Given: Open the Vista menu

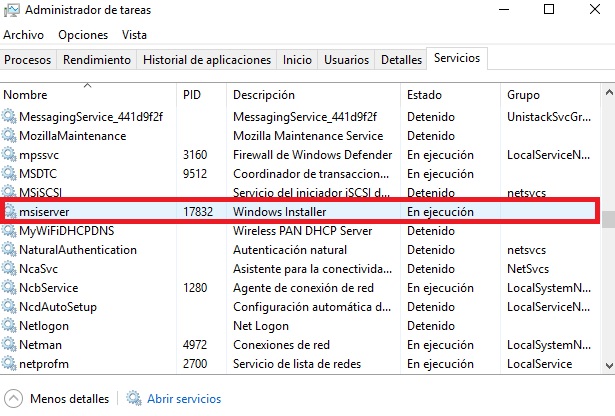Looking at the screenshot, I should pos(134,35).
